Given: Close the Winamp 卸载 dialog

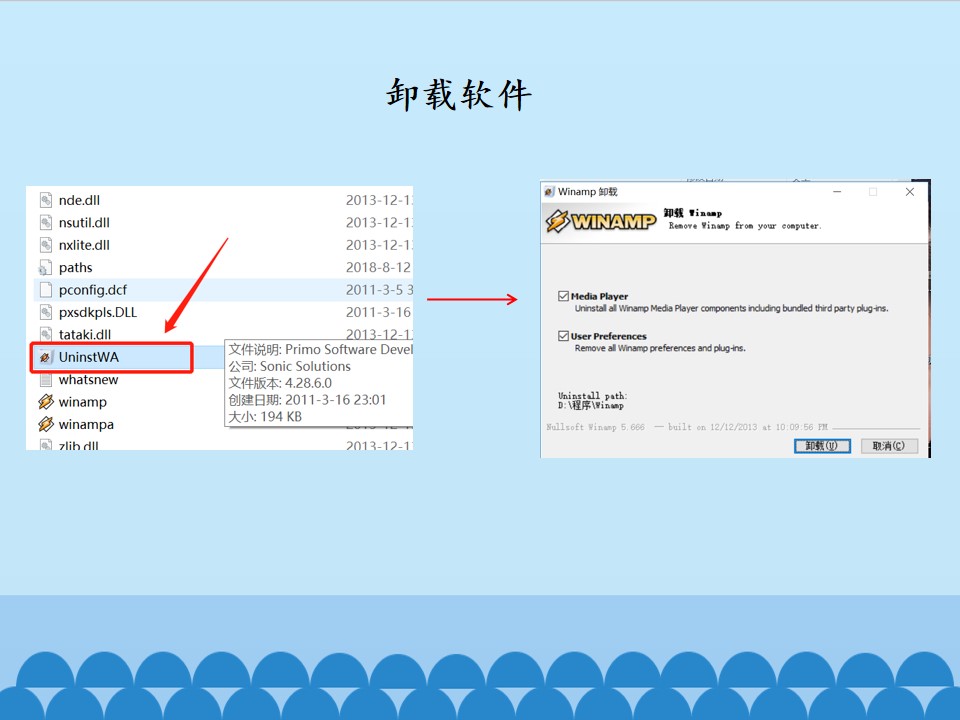Looking at the screenshot, I should (910, 192).
